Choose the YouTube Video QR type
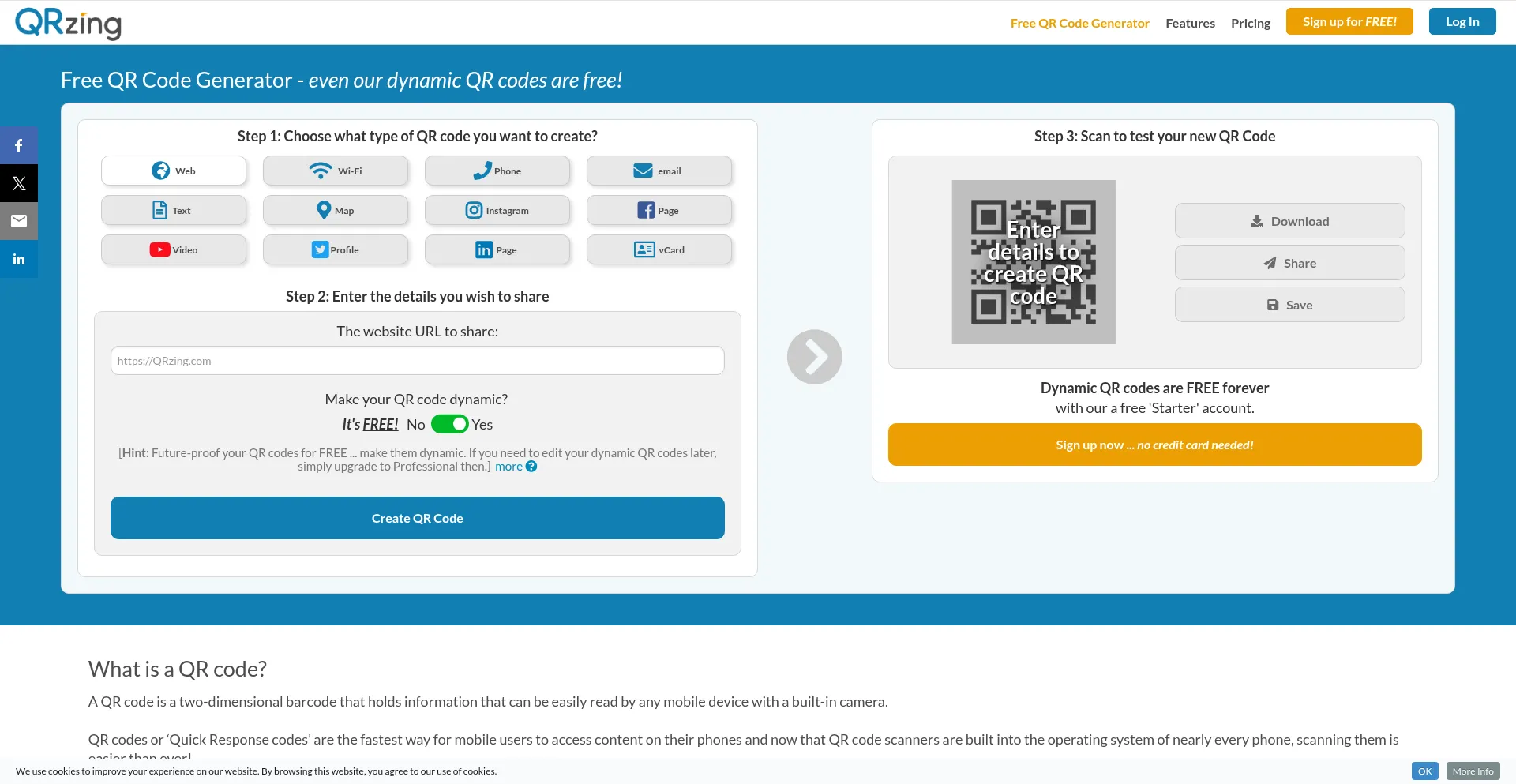1516x784 pixels. tap(174, 249)
